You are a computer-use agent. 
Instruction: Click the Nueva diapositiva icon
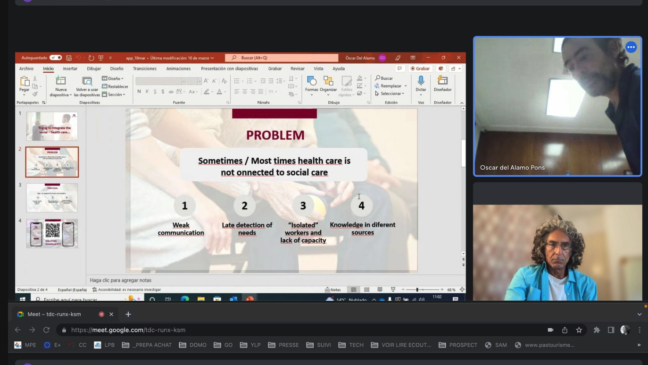tap(61, 81)
